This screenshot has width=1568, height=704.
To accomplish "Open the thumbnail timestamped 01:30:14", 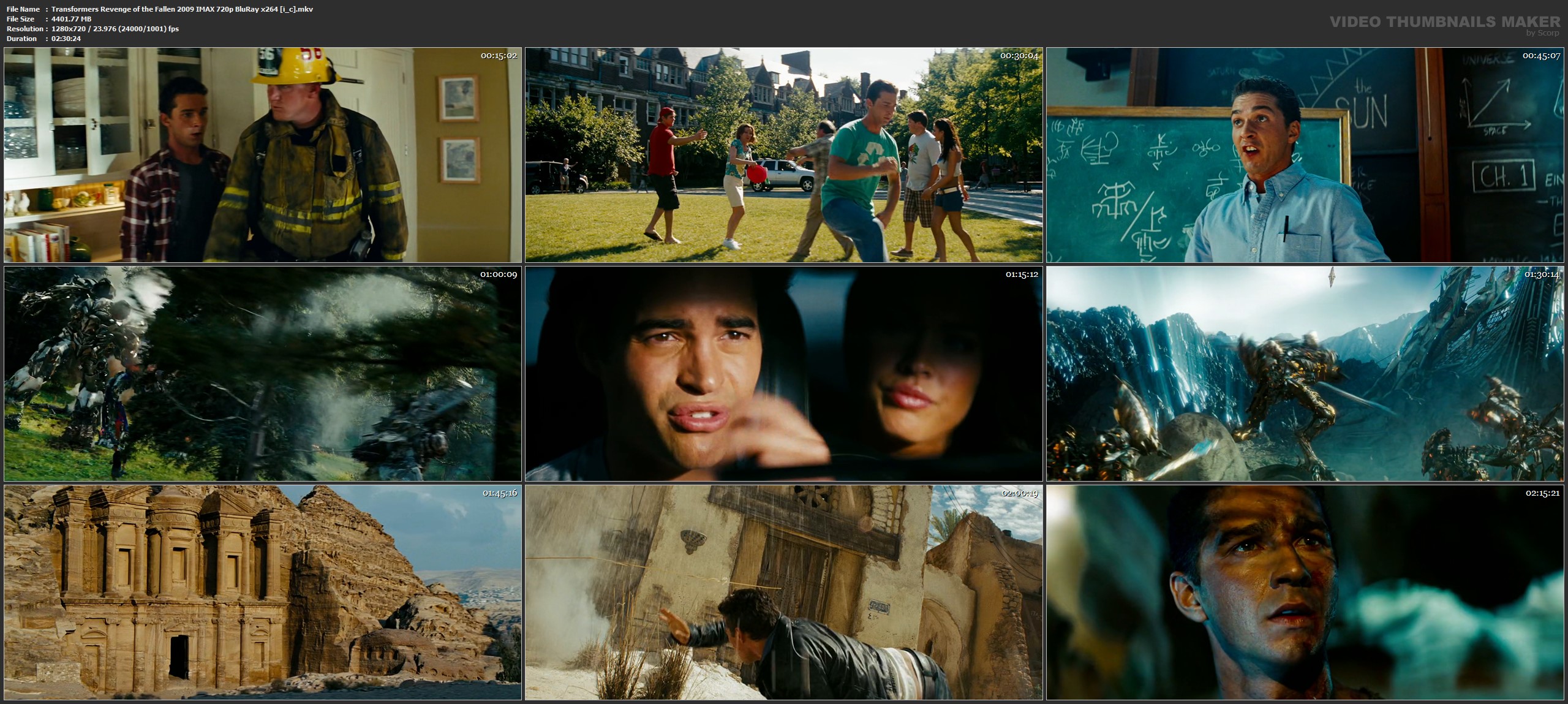I will pyautogui.click(x=1305, y=374).
